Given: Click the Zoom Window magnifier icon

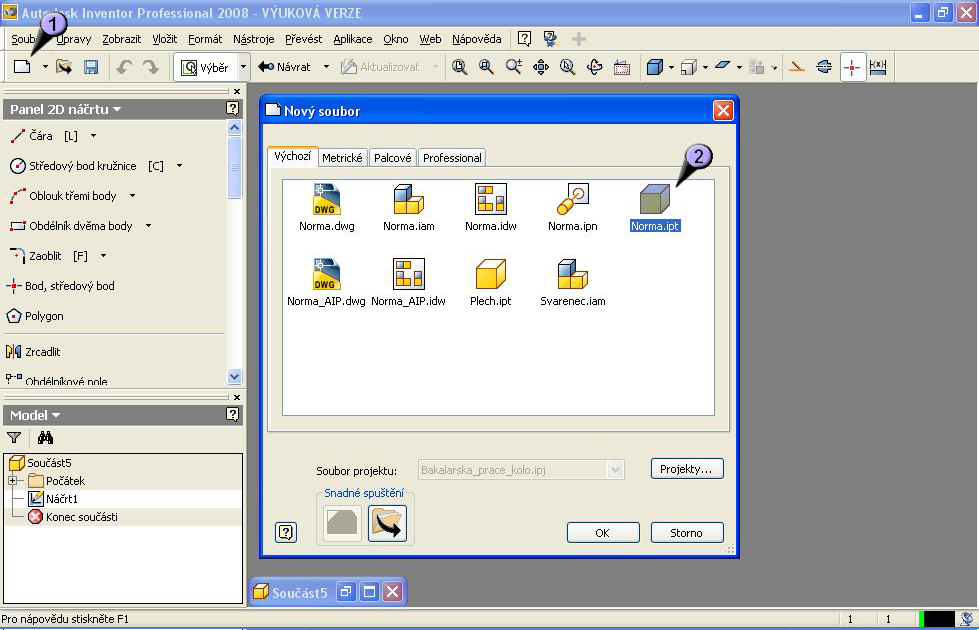Looking at the screenshot, I should 486,67.
